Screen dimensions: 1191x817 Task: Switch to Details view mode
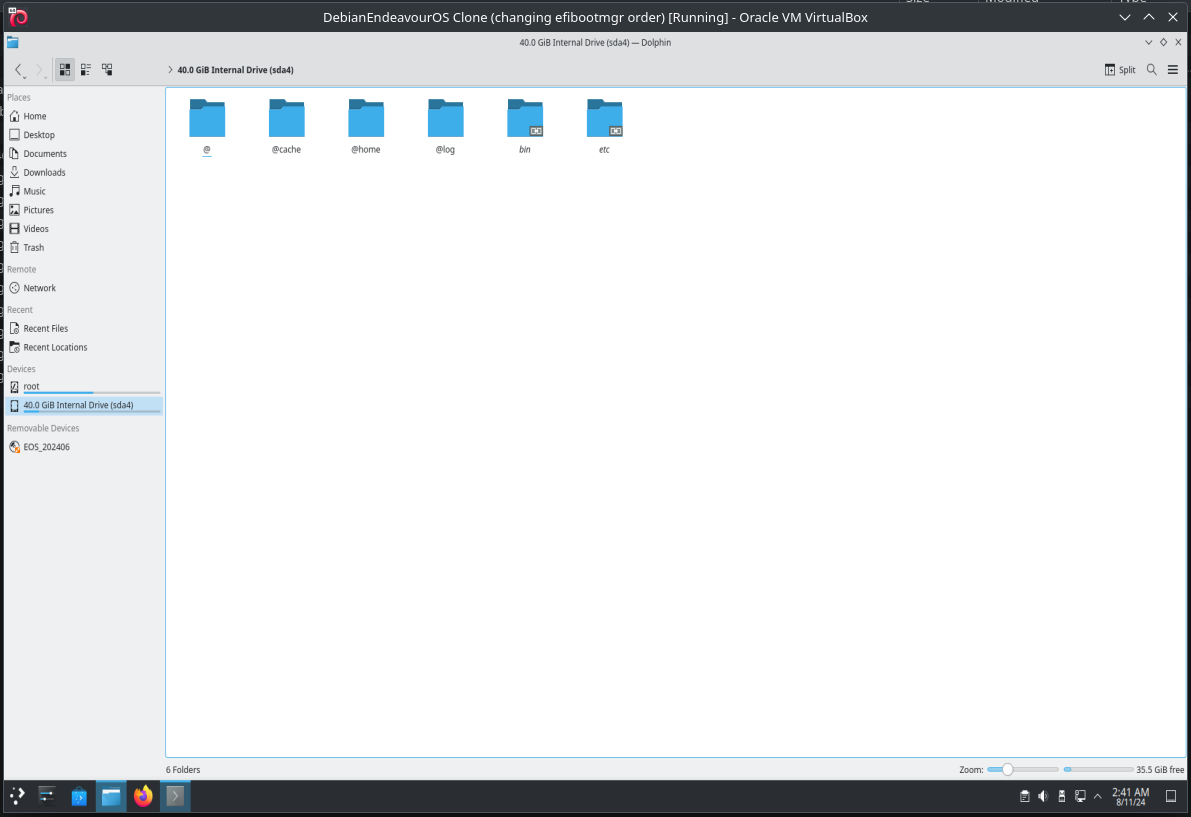pos(107,70)
